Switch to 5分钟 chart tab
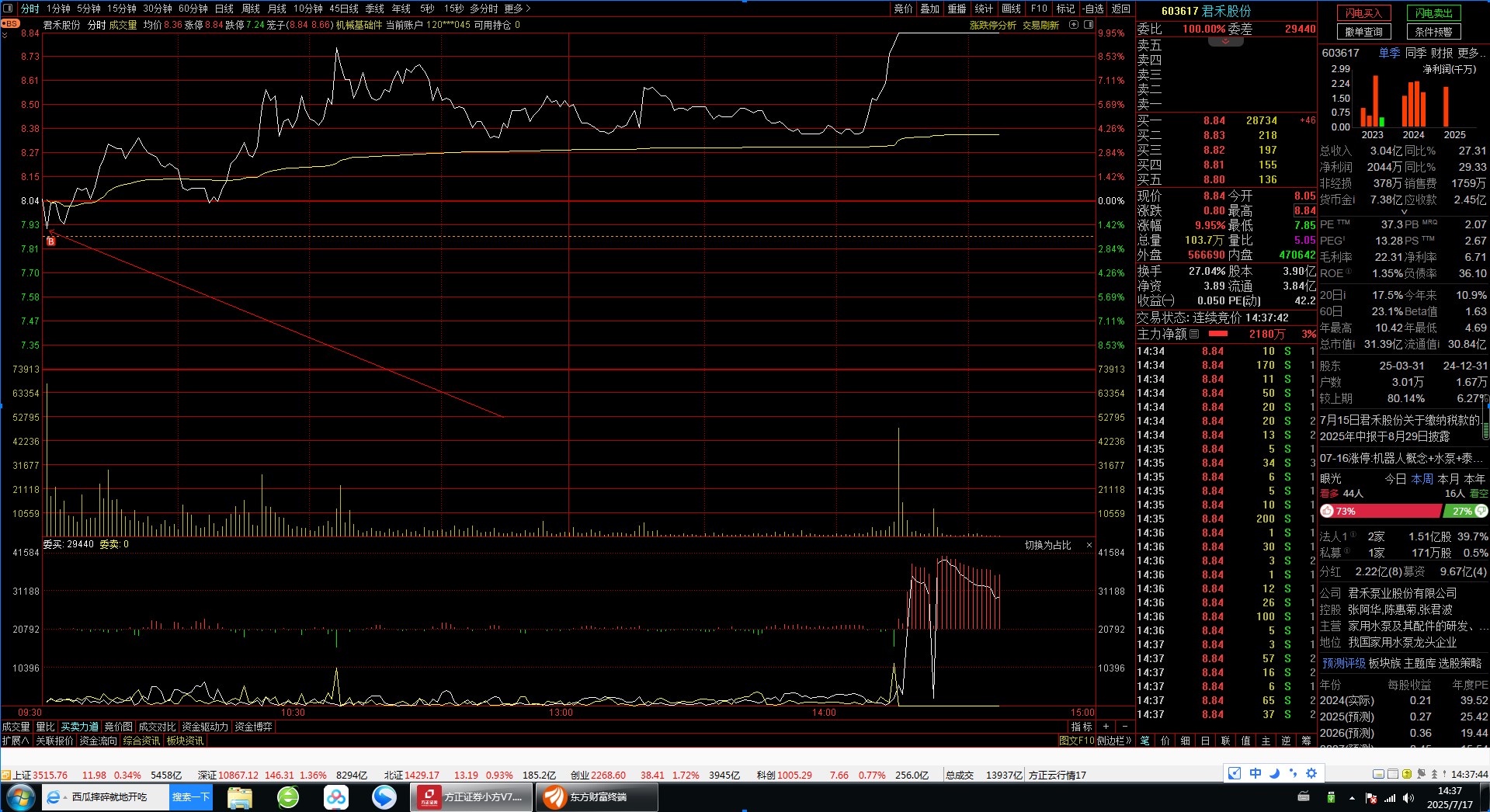This screenshot has height=812, width=1490. coord(89,9)
